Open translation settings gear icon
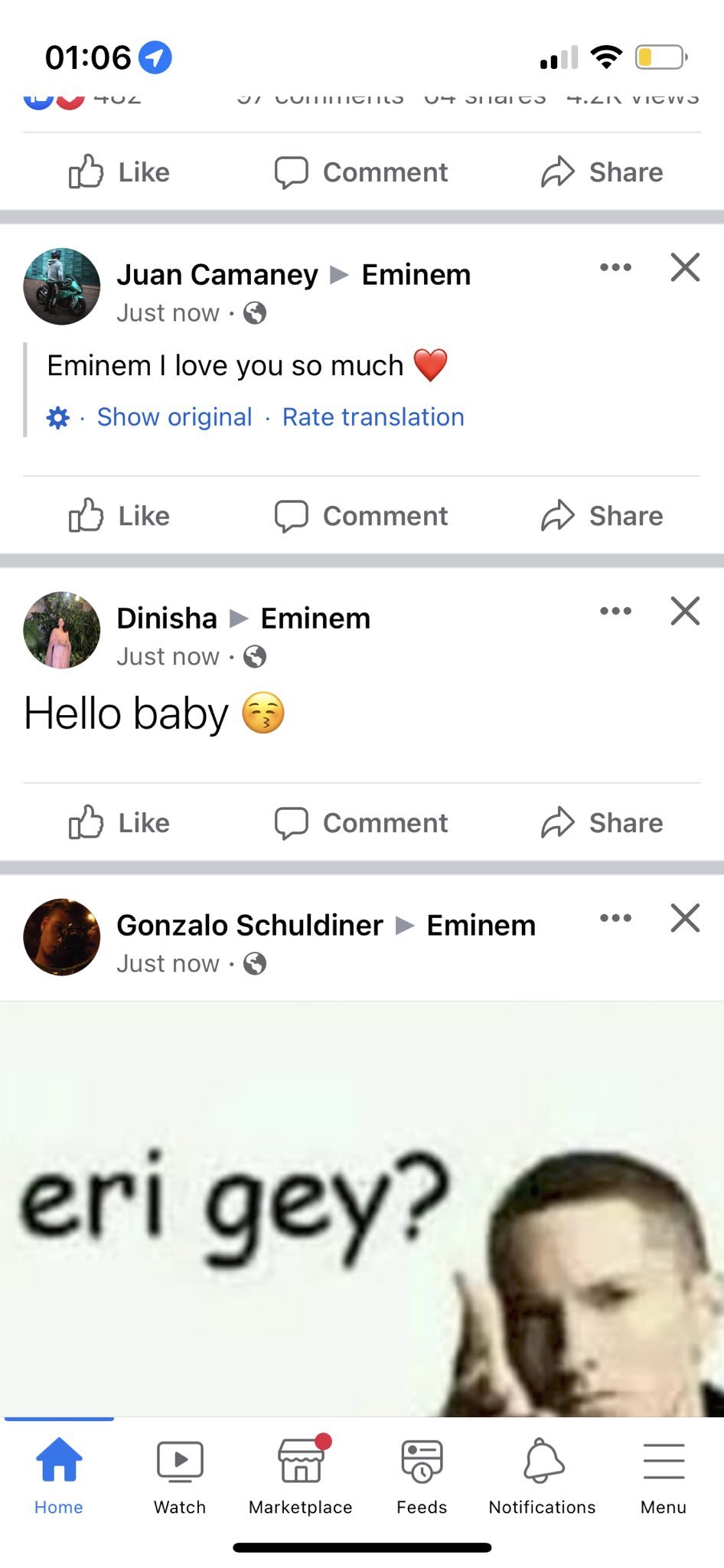The height and width of the screenshot is (1568, 724). click(58, 417)
